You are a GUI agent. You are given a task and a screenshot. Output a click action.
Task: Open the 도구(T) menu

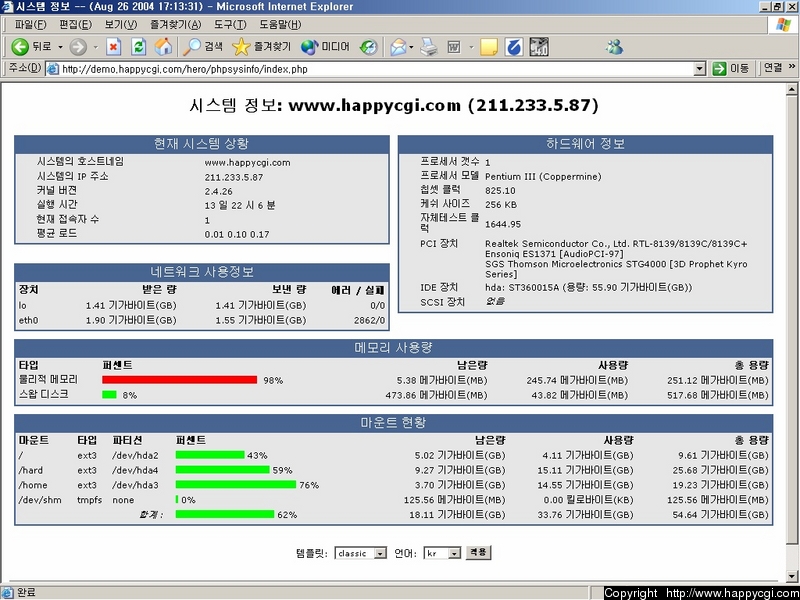tap(230, 24)
